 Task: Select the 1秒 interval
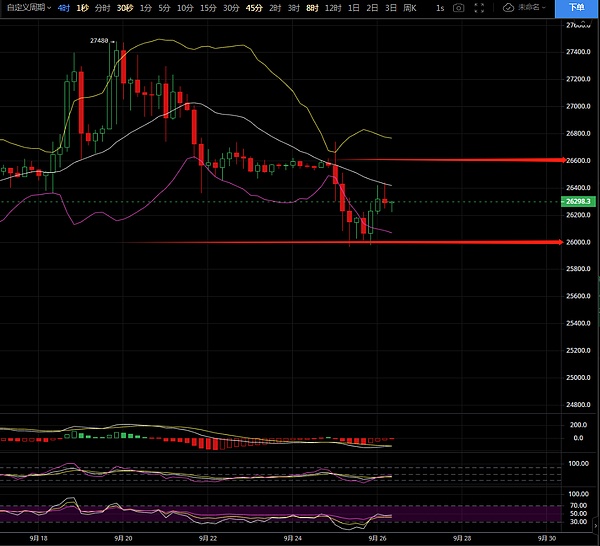(83, 8)
